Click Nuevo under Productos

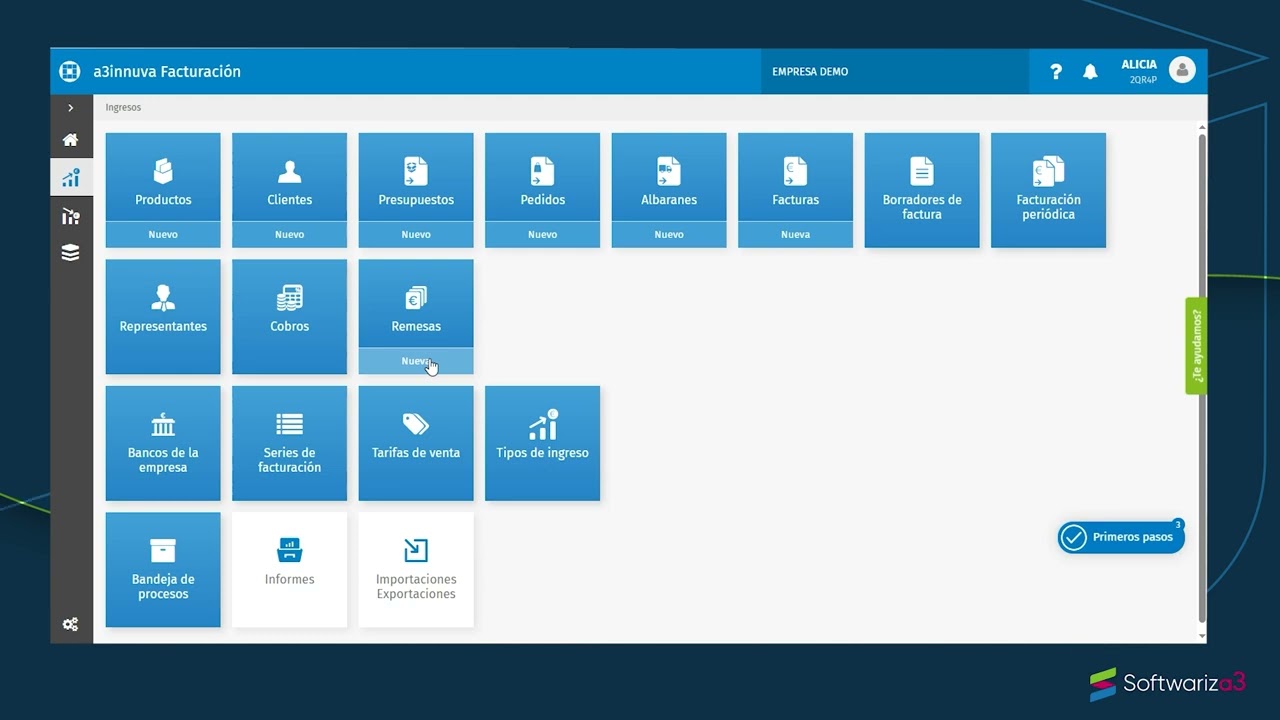coord(163,235)
